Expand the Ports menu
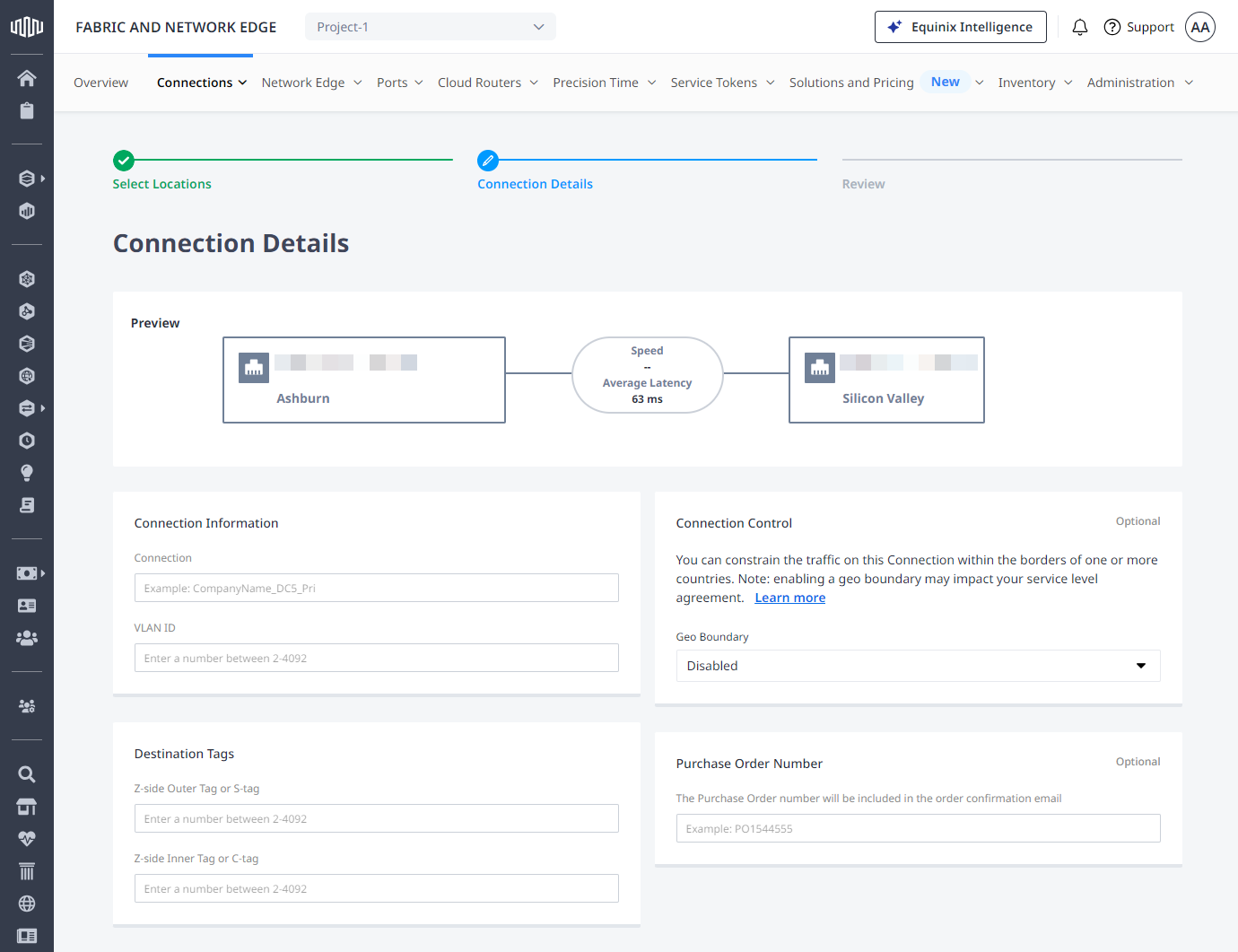1238x952 pixels. (400, 83)
